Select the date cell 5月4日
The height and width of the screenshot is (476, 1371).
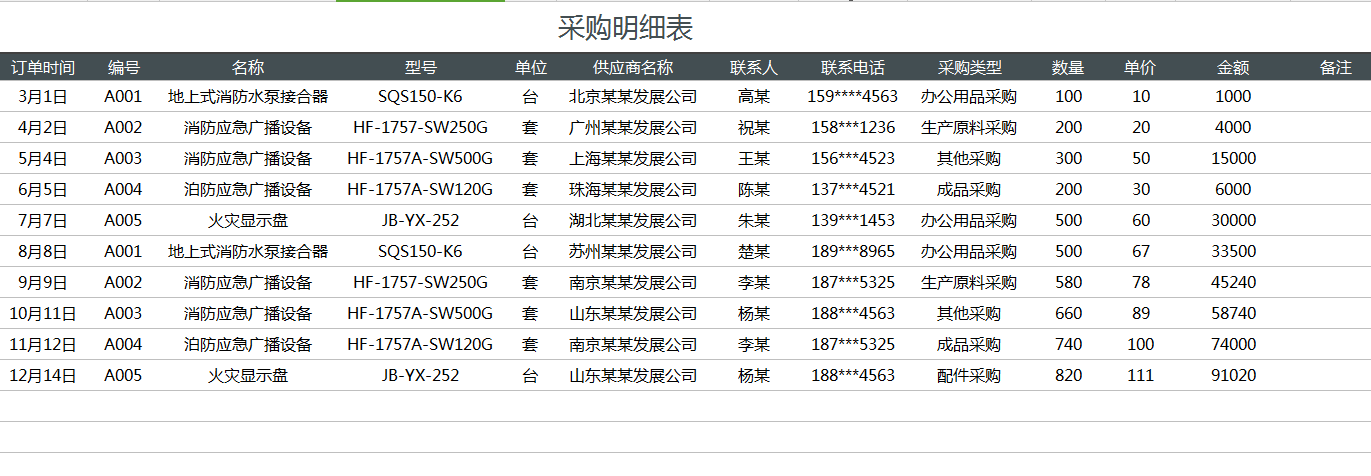pos(43,159)
